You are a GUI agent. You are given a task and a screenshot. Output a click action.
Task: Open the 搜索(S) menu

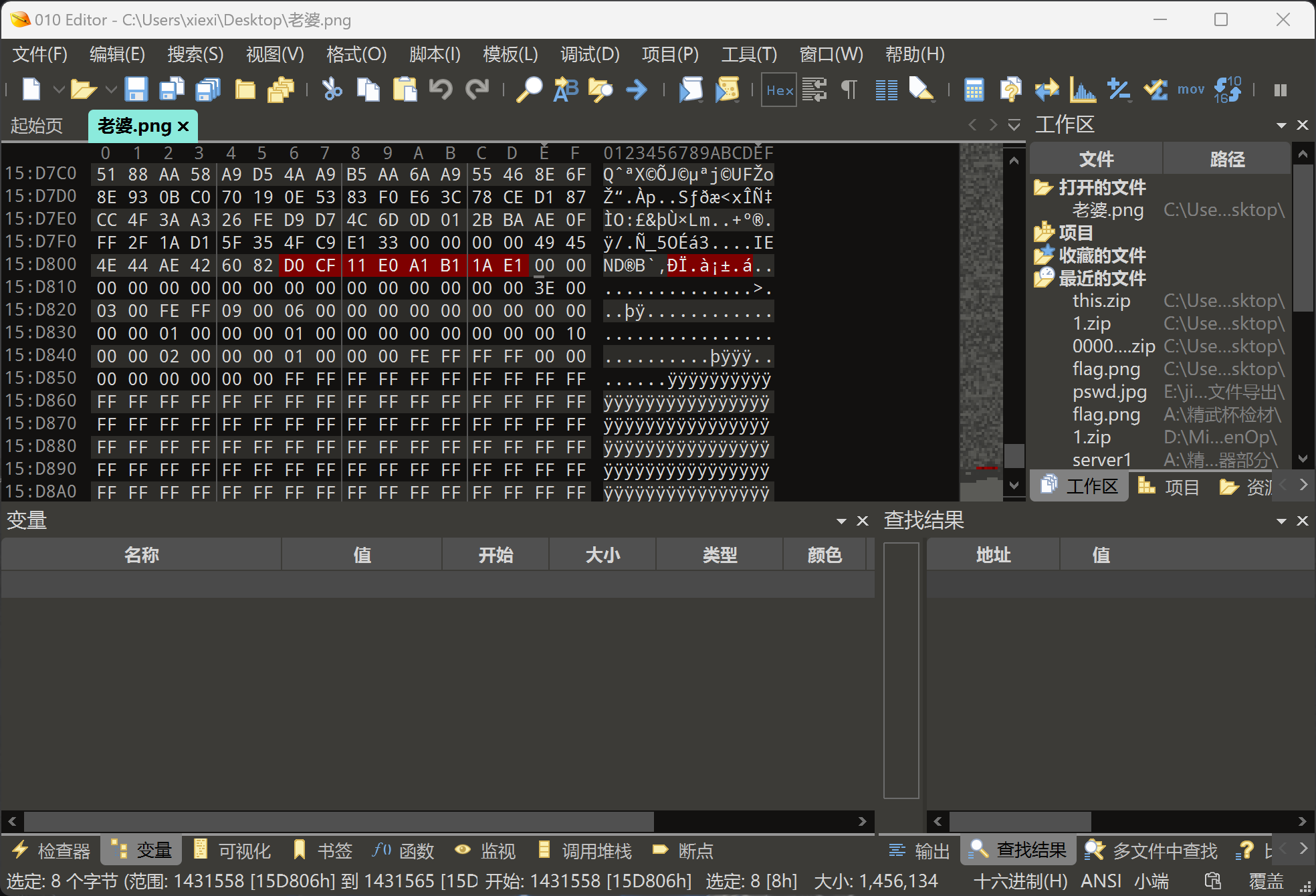195,54
